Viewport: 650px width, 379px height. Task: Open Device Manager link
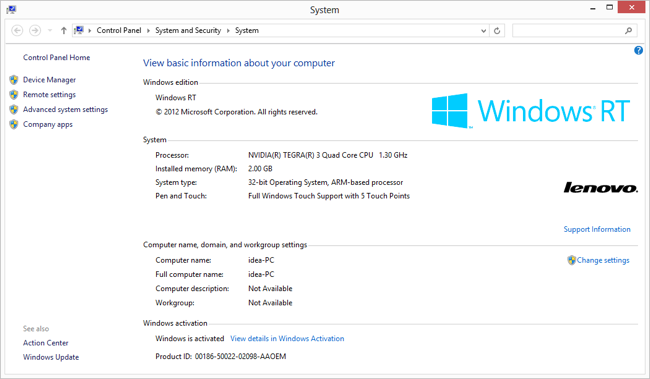pyautogui.click(x=49, y=80)
